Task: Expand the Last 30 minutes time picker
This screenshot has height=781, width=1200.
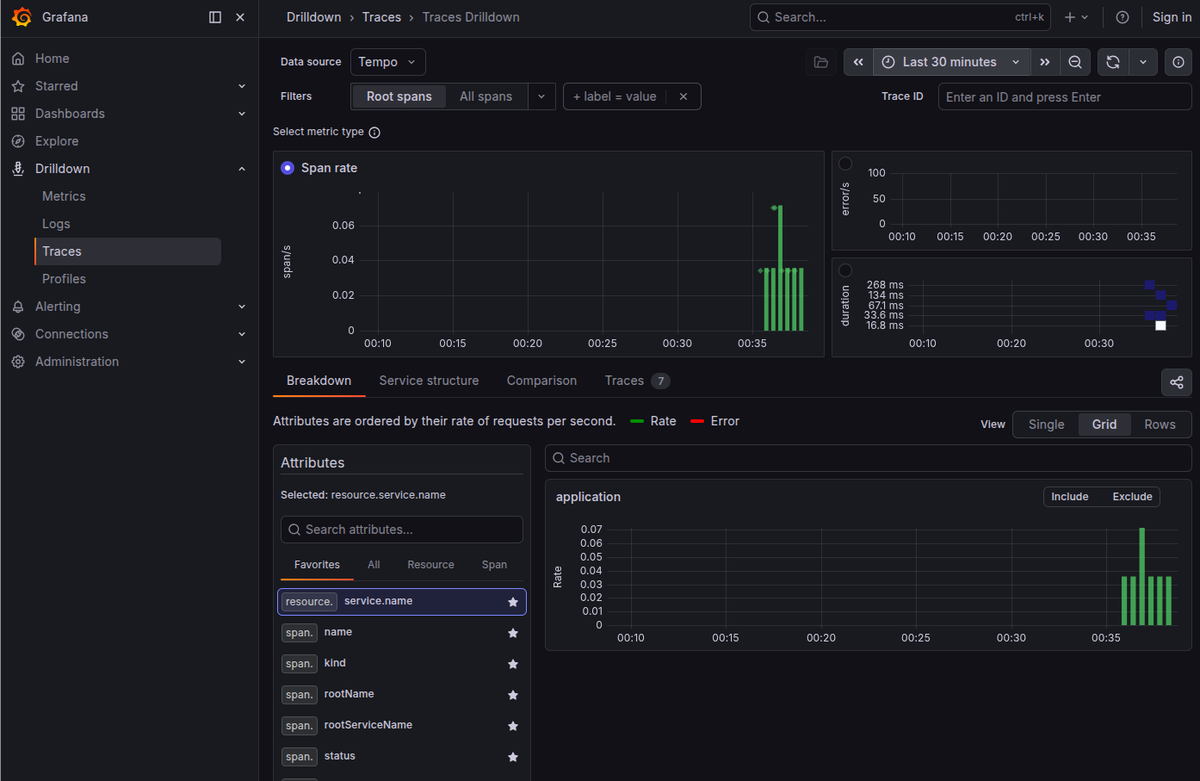Action: tap(951, 62)
